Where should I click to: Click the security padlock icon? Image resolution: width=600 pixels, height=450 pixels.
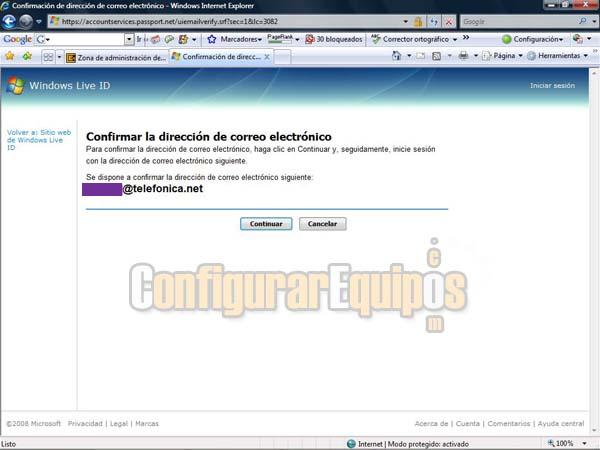click(x=418, y=22)
